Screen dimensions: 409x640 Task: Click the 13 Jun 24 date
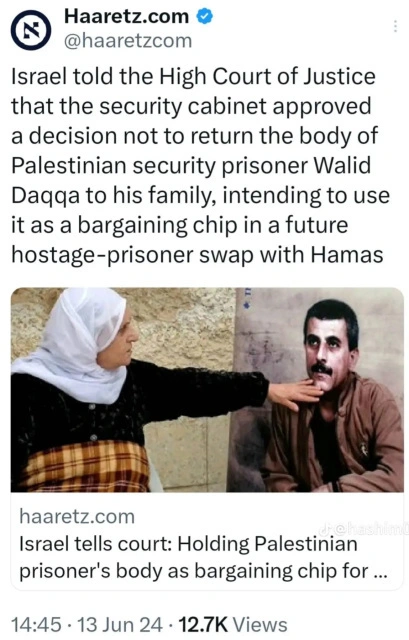click(x=120, y=625)
